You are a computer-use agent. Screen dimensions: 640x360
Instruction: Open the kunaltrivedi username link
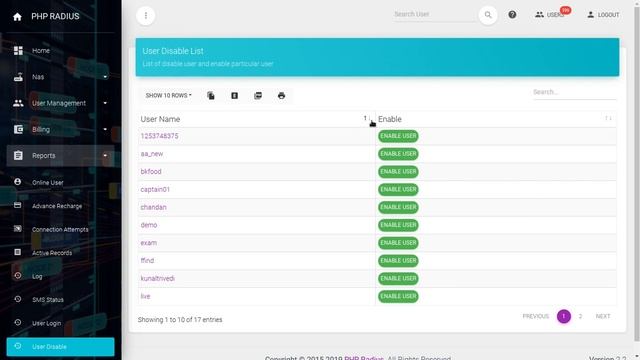click(158, 278)
